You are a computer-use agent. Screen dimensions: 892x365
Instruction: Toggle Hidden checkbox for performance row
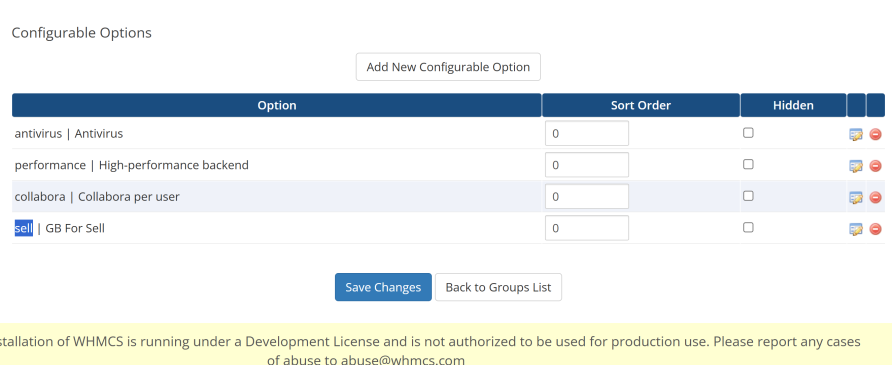748,164
